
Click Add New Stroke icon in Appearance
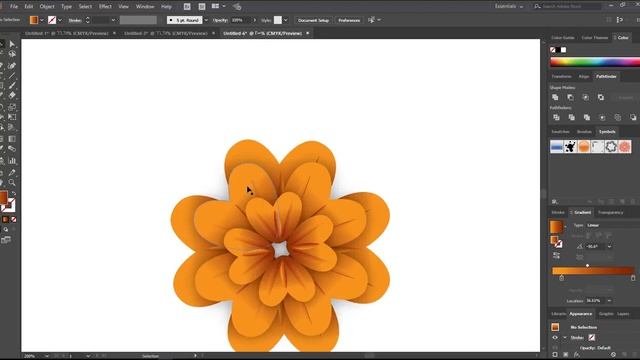tap(555, 355)
